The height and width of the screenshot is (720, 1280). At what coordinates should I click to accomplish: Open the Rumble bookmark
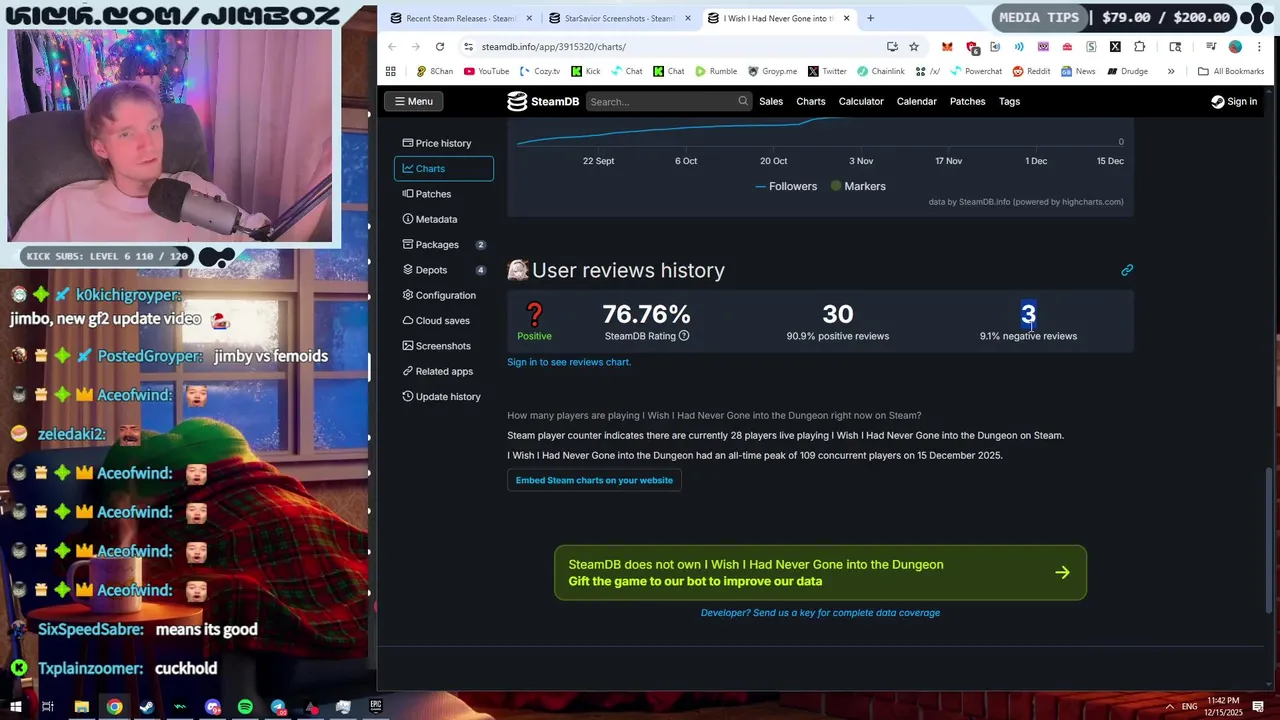pyautogui.click(x=716, y=71)
